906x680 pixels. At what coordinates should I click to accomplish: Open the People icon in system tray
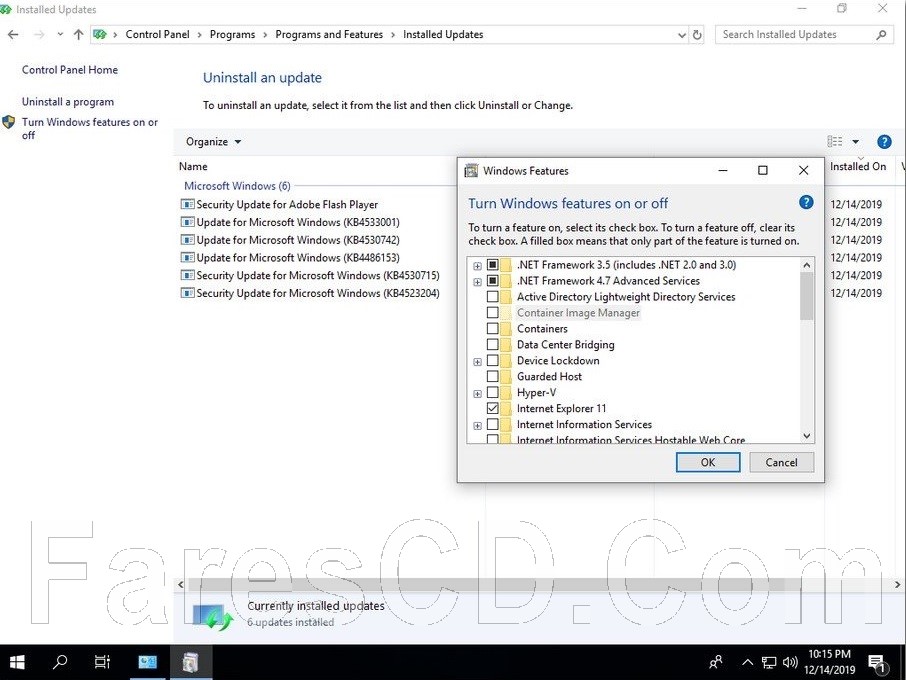715,662
